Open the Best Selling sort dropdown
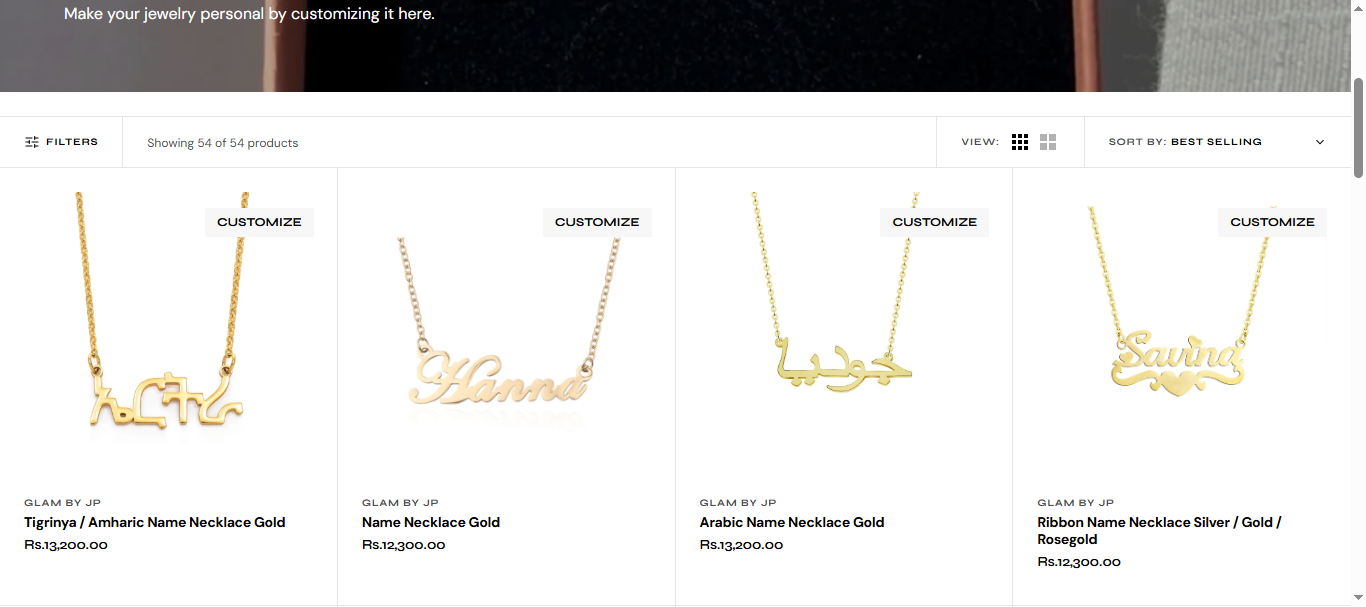Viewport: 1366px width, 607px height. 1216,142
